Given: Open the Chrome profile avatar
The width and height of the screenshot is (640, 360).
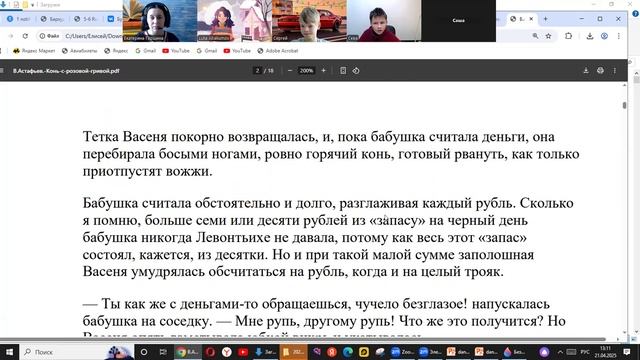Looking at the screenshot, I should pos(604,36).
